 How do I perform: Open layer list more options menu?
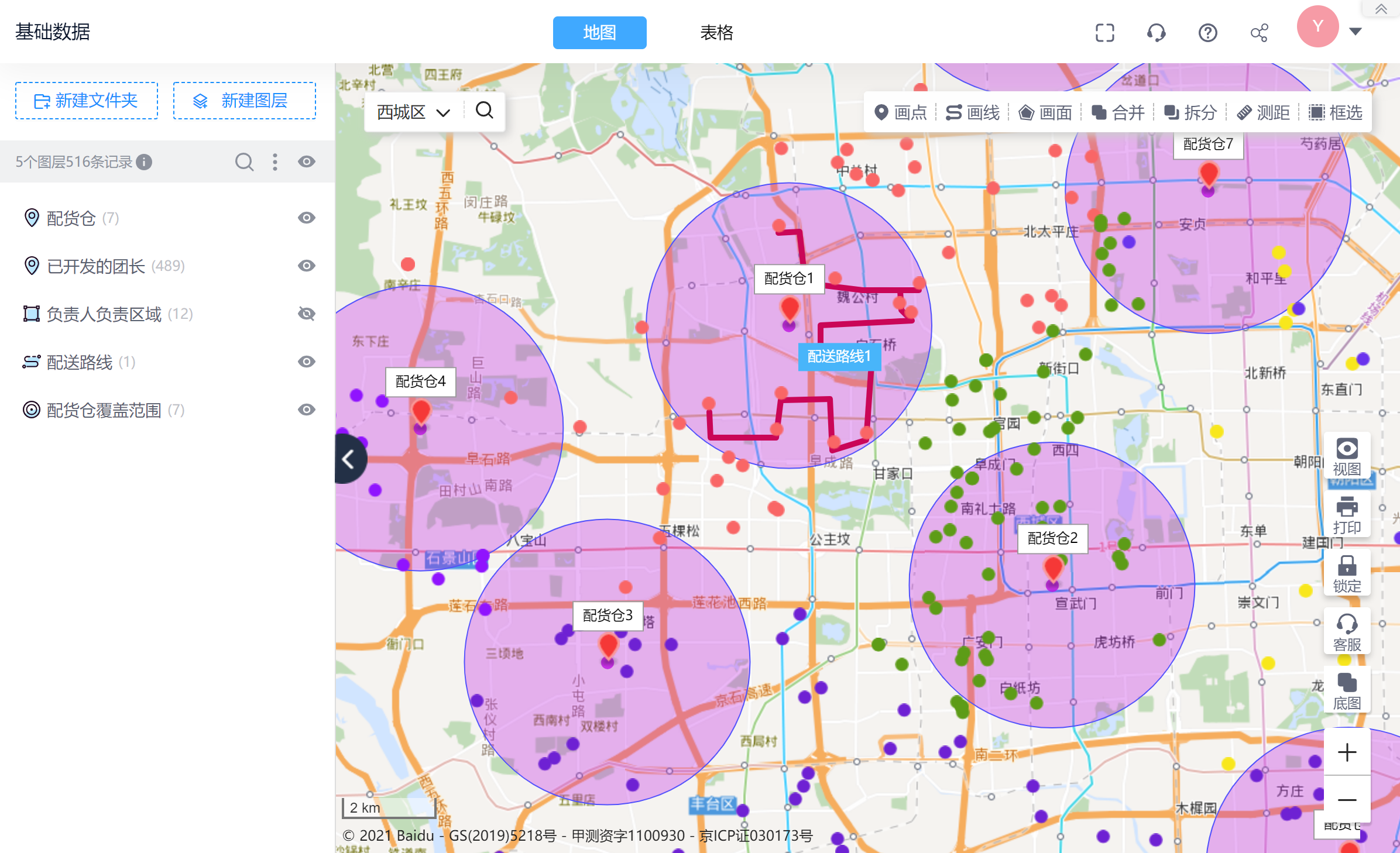pyautogui.click(x=275, y=161)
